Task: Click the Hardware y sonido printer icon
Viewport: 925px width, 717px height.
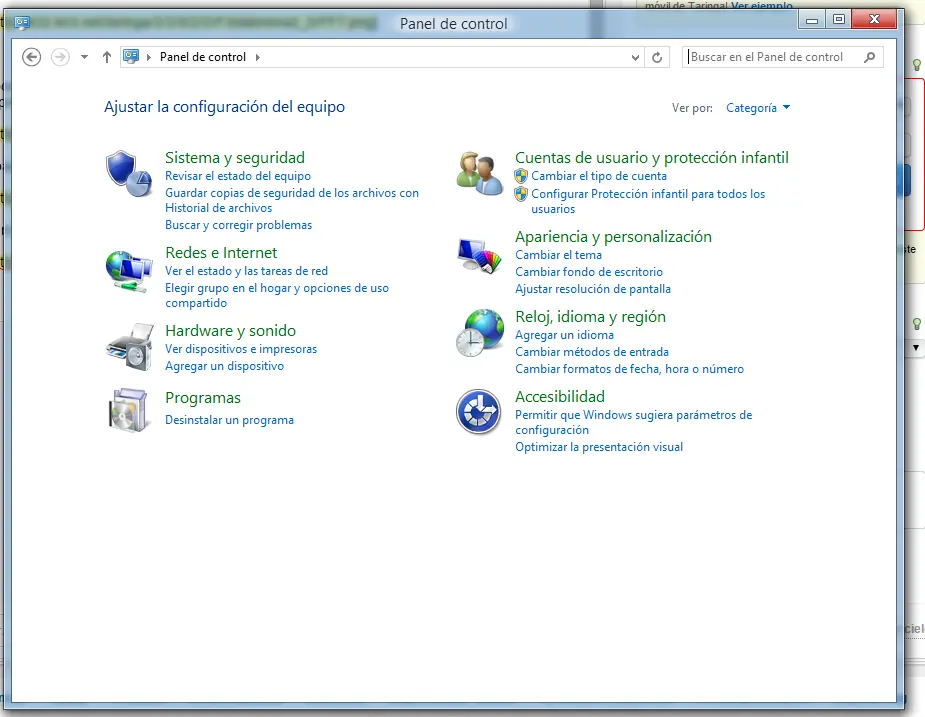Action: pyautogui.click(x=130, y=347)
